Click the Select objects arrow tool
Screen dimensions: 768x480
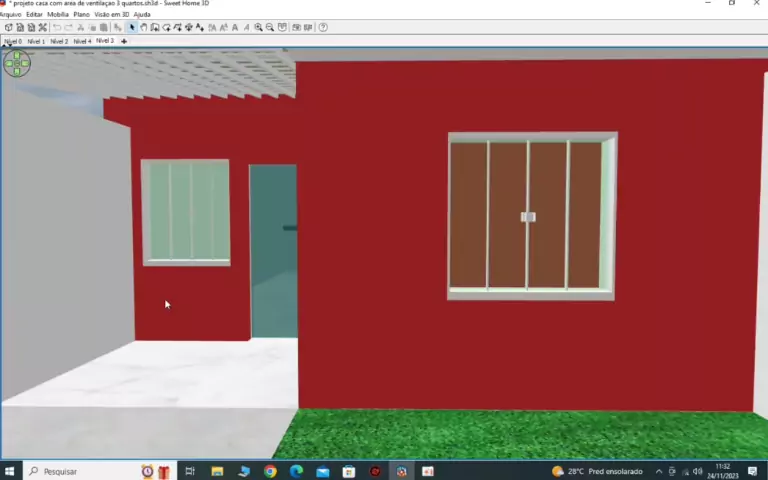coord(132,27)
